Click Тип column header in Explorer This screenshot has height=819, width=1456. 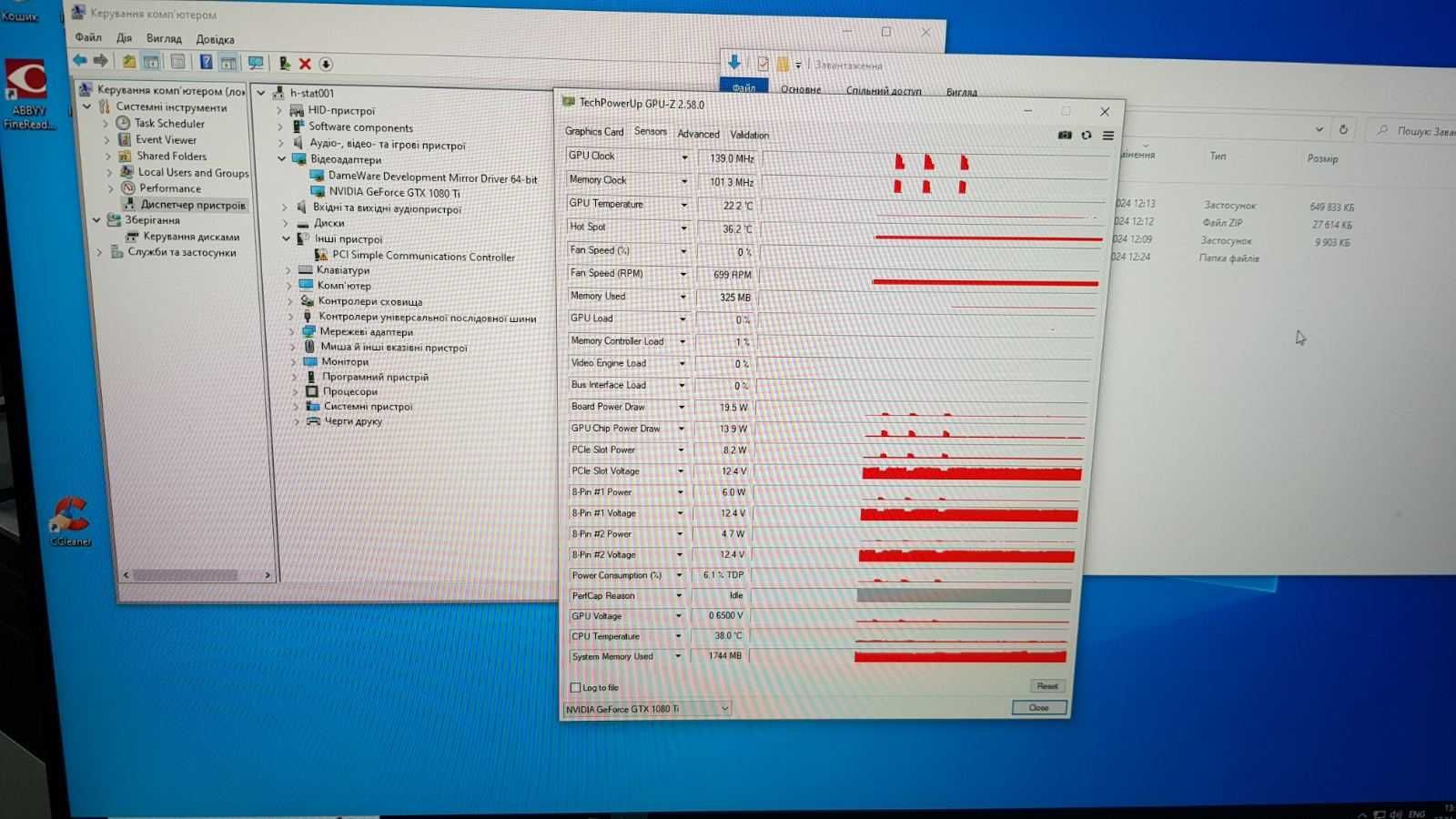(x=1218, y=157)
